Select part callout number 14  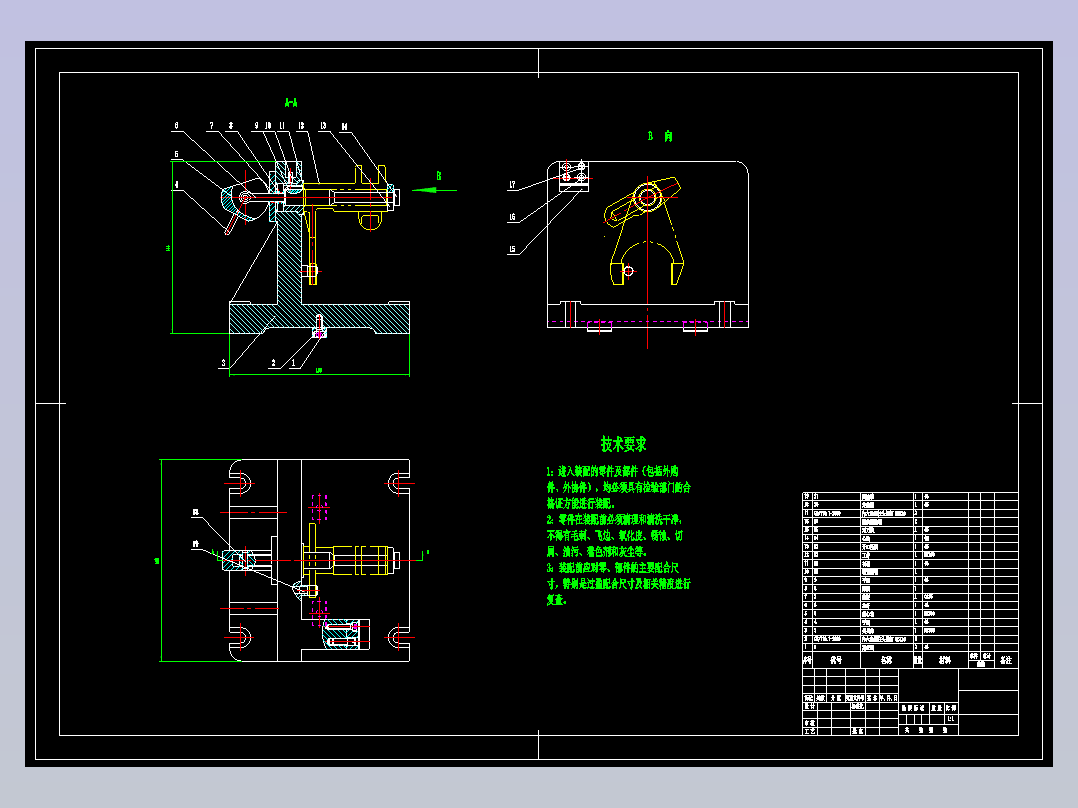pyautogui.click(x=344, y=127)
